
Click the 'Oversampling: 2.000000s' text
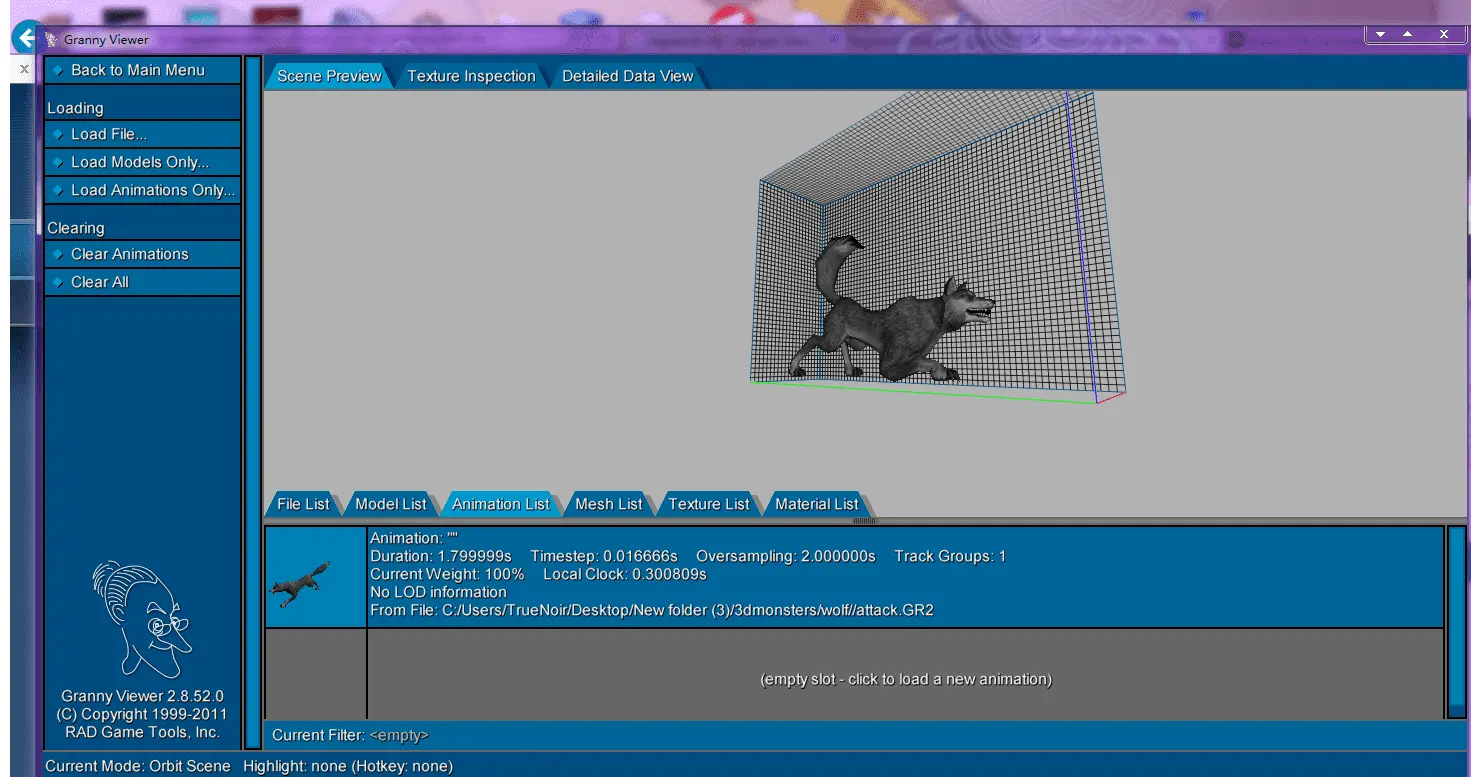[786, 556]
